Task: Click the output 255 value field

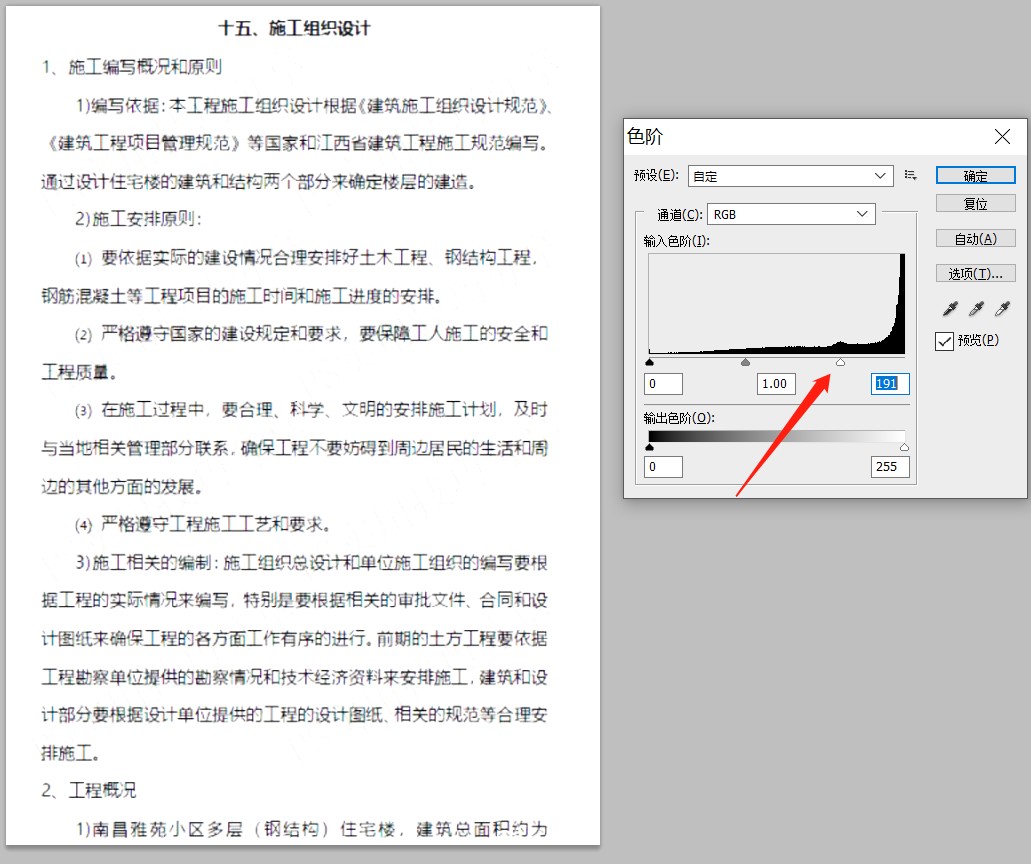Action: point(889,466)
